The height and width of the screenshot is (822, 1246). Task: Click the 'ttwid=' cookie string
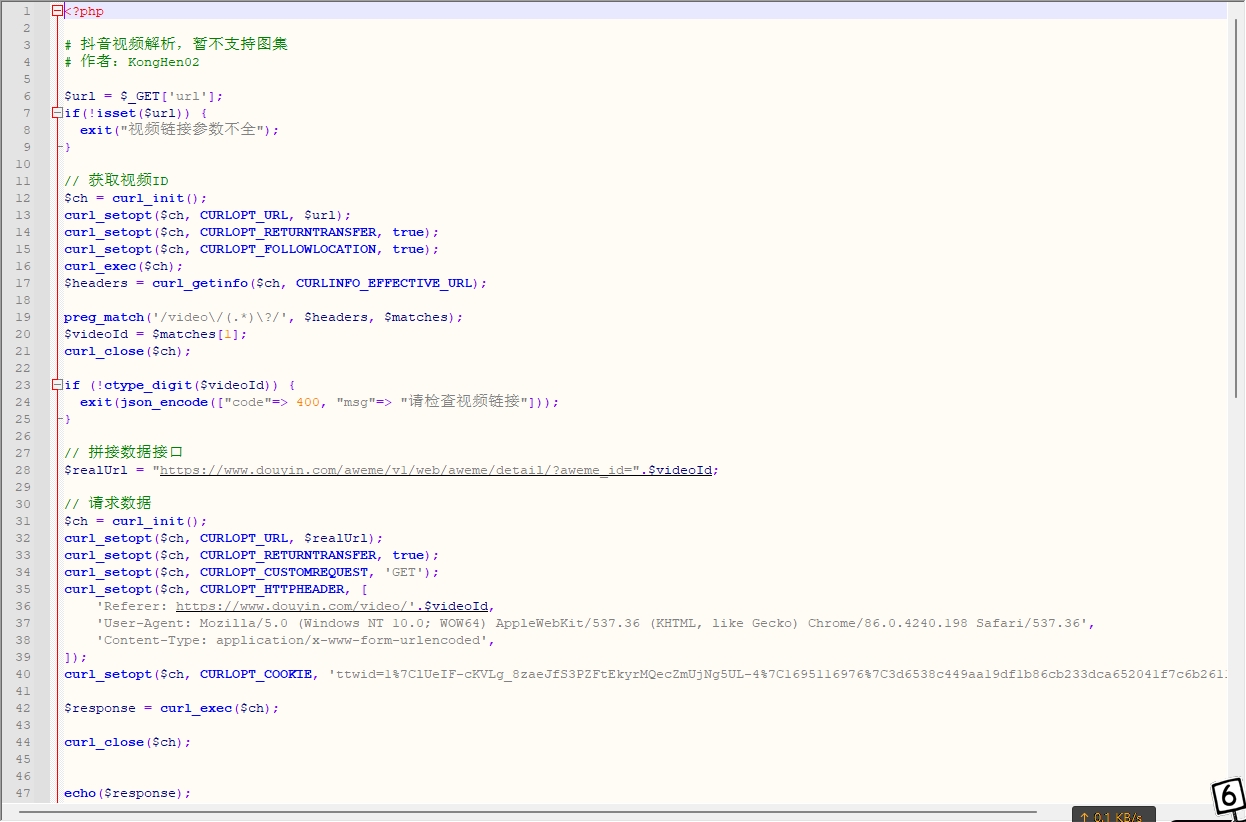pyautogui.click(x=777, y=674)
